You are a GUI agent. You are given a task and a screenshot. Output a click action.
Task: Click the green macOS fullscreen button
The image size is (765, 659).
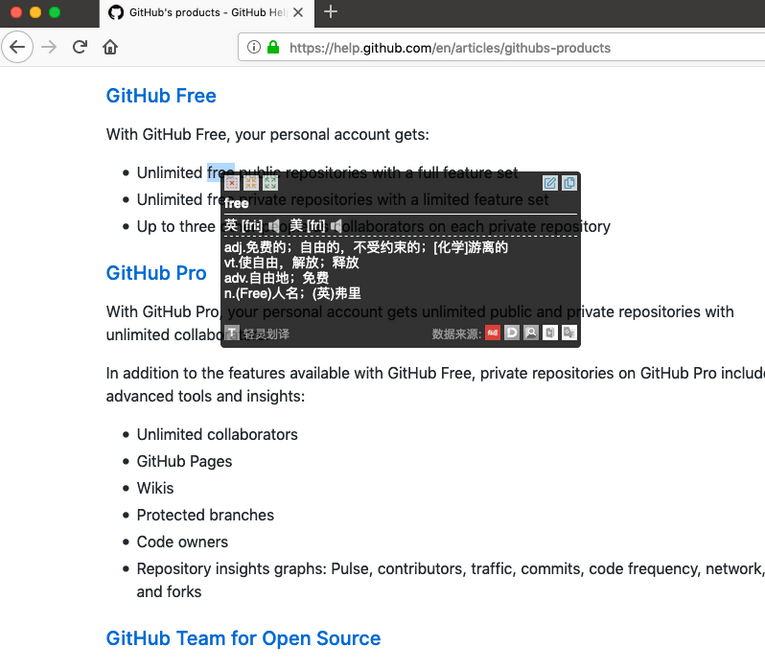point(55,12)
